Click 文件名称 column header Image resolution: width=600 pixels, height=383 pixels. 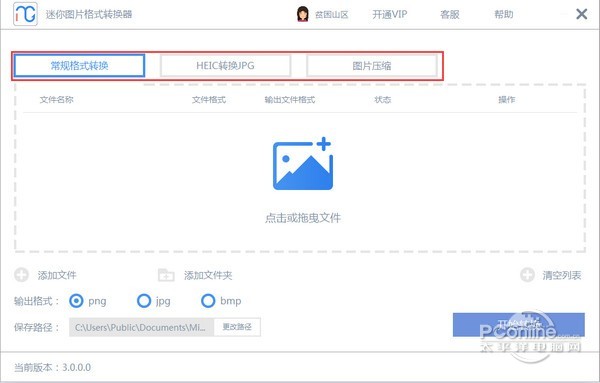(x=57, y=100)
